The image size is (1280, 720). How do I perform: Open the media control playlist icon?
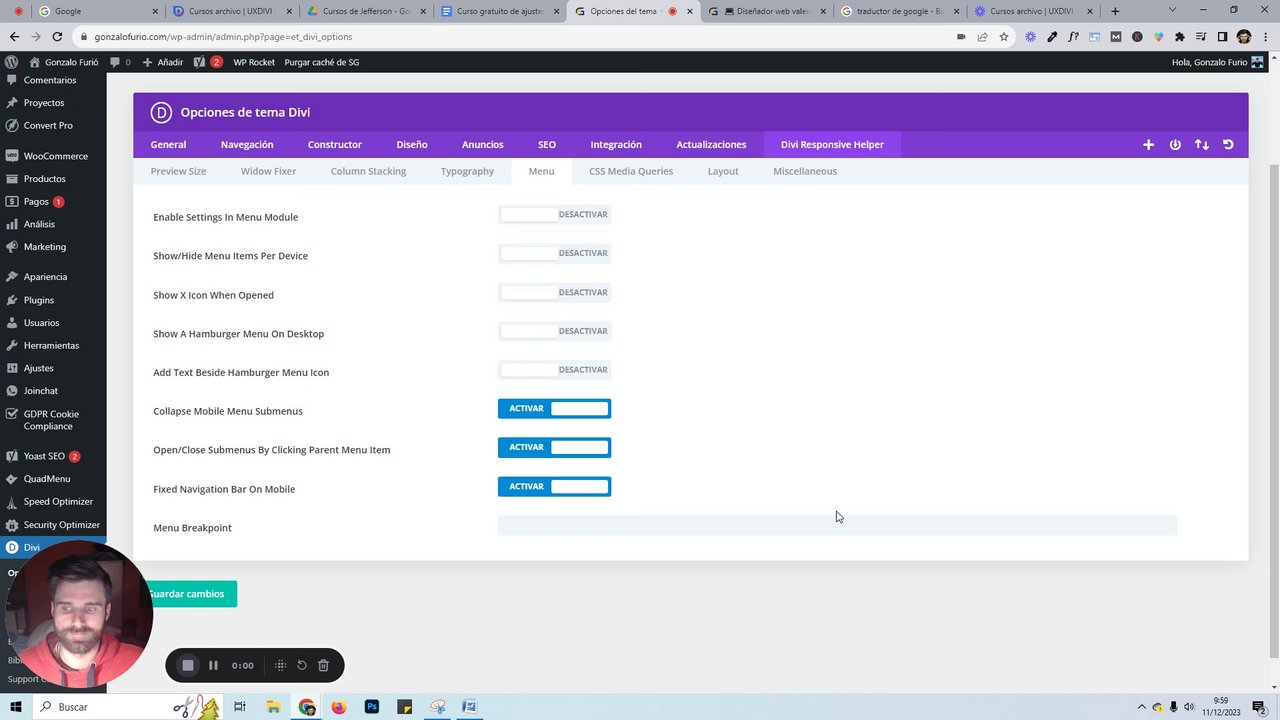click(1201, 37)
